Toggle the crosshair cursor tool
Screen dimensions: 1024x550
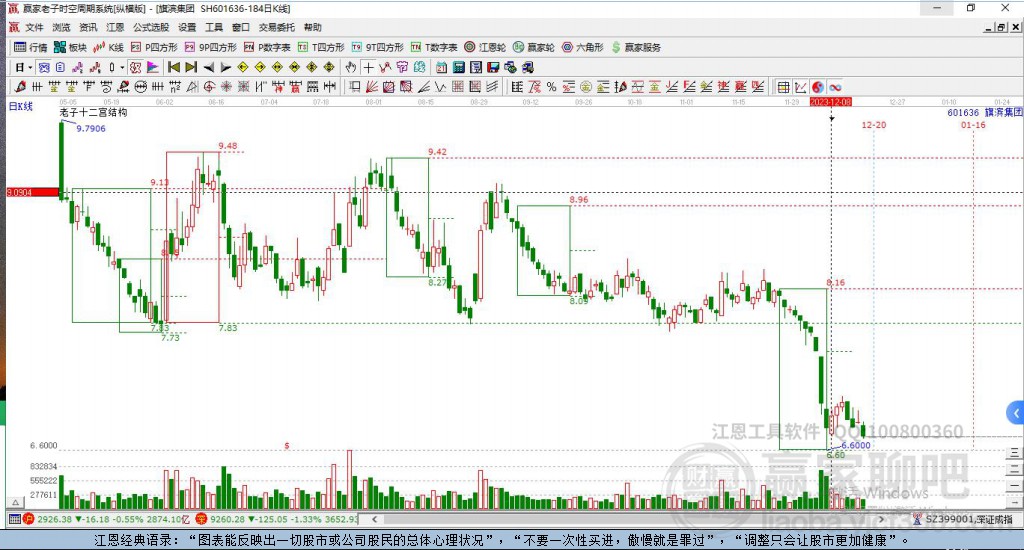[368, 67]
